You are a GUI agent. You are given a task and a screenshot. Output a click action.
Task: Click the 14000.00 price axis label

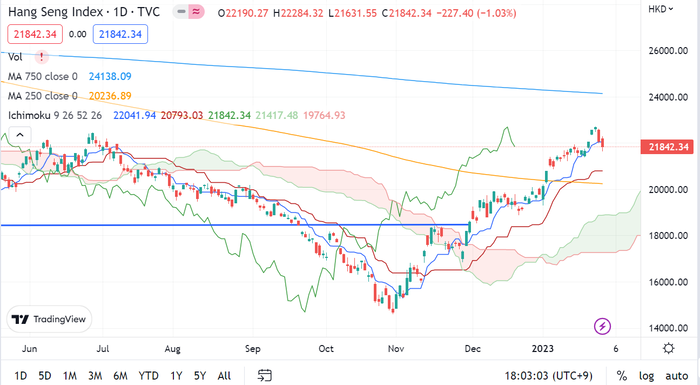point(668,328)
